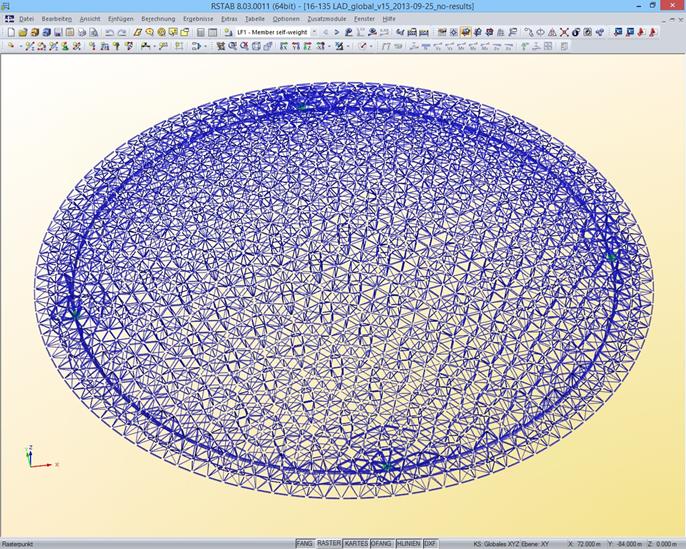The height and width of the screenshot is (549, 686).
Task: Click the view in X direction icon
Action: [x=284, y=46]
